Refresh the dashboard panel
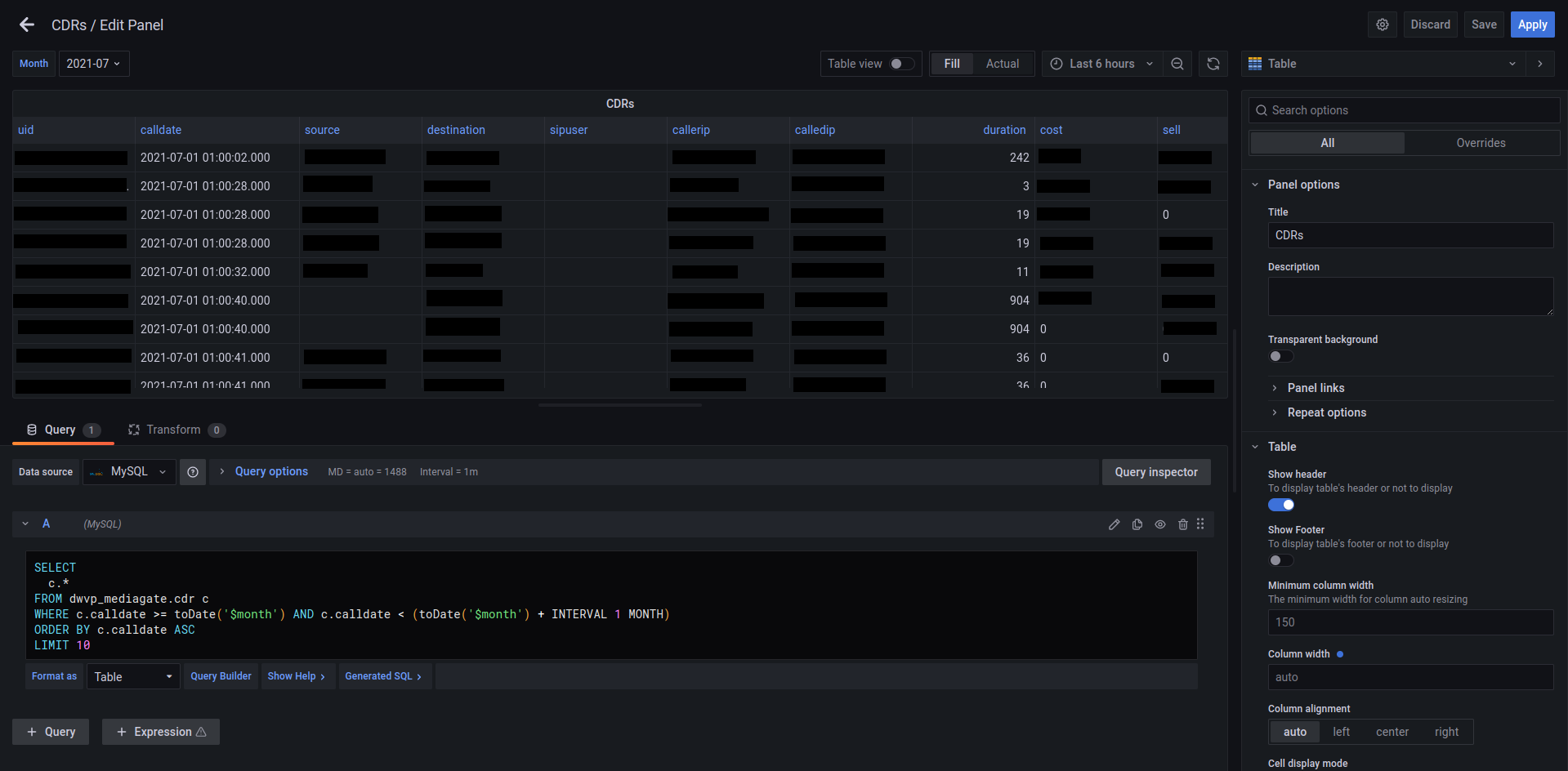This screenshot has height=771, width=1568. tap(1213, 64)
